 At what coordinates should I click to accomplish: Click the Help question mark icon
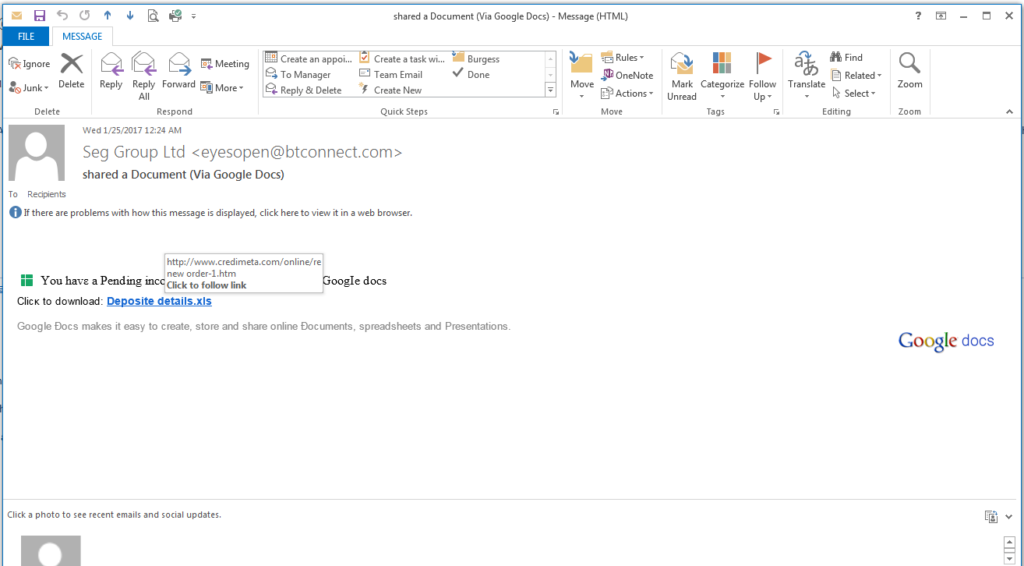[x=918, y=16]
